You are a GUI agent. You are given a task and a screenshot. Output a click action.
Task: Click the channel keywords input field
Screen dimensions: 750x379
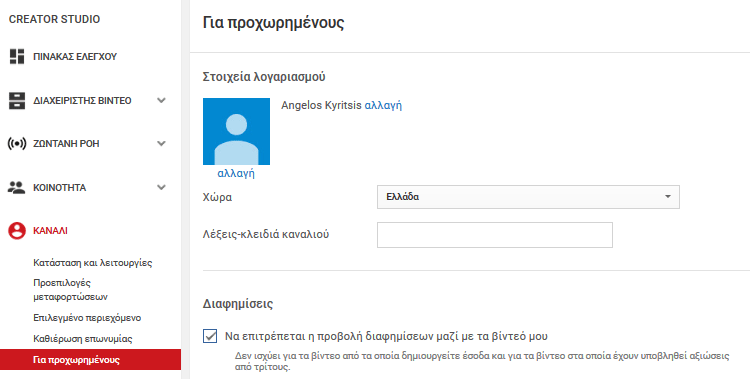[x=495, y=235]
